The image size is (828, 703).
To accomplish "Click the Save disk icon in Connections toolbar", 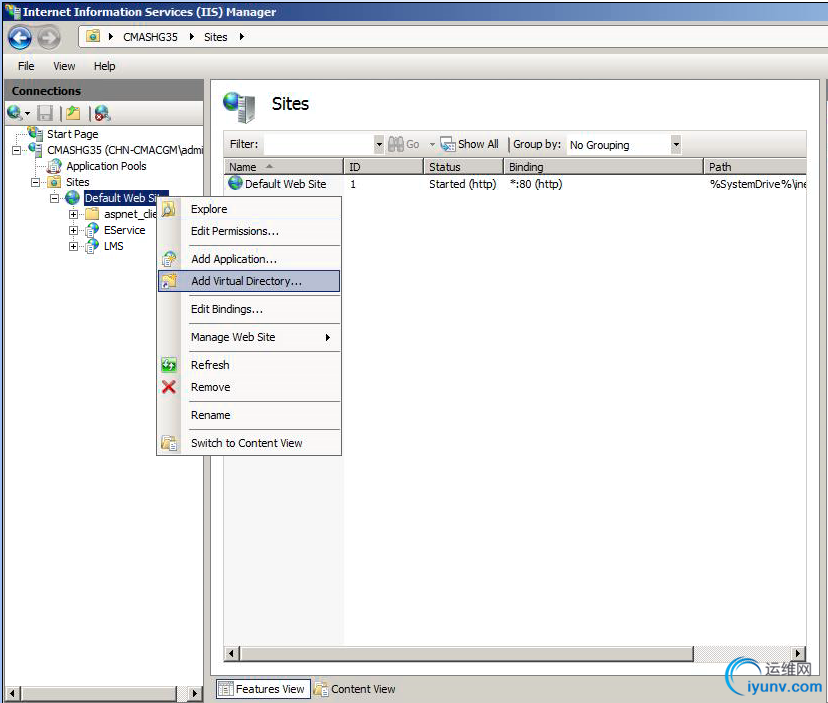I will click(45, 113).
